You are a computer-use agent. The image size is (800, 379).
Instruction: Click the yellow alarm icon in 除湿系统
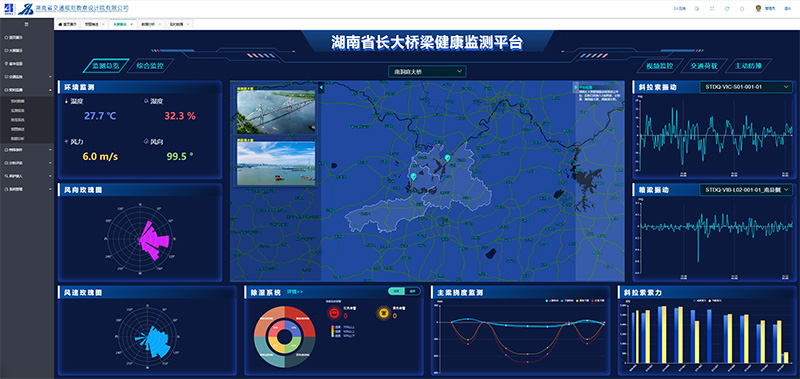point(384,313)
